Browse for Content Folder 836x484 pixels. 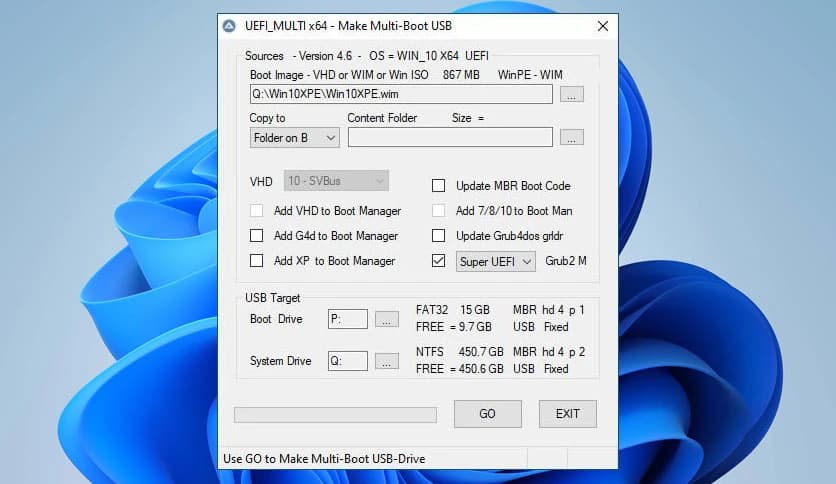[572, 138]
